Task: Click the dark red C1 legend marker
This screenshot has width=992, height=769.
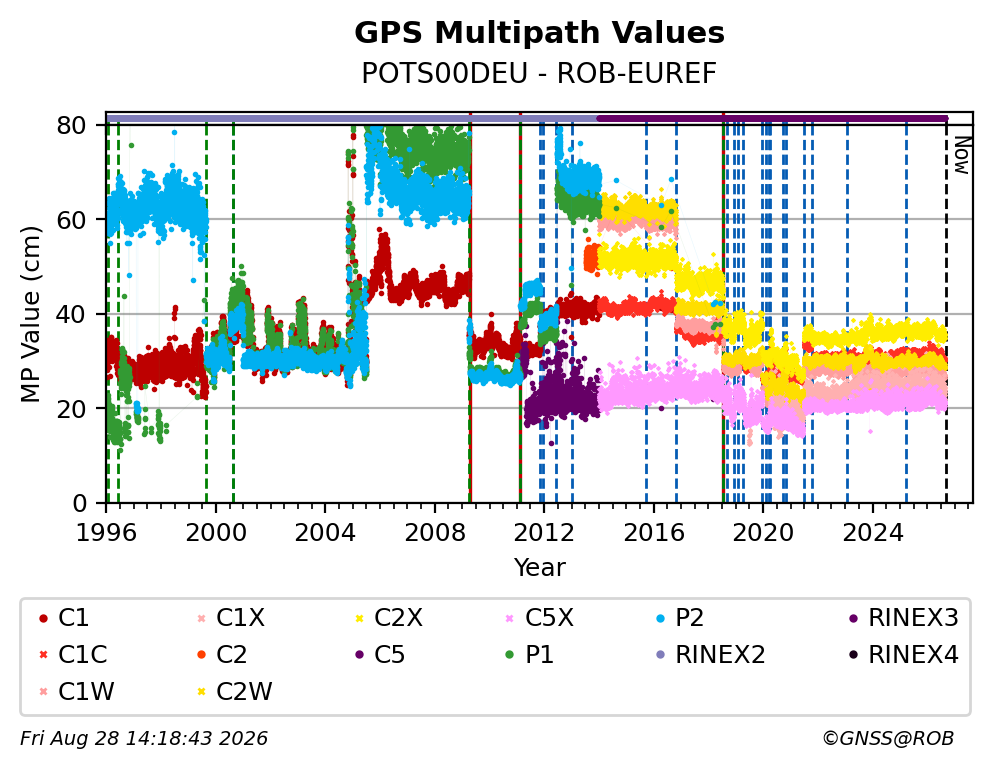Action: [43, 618]
